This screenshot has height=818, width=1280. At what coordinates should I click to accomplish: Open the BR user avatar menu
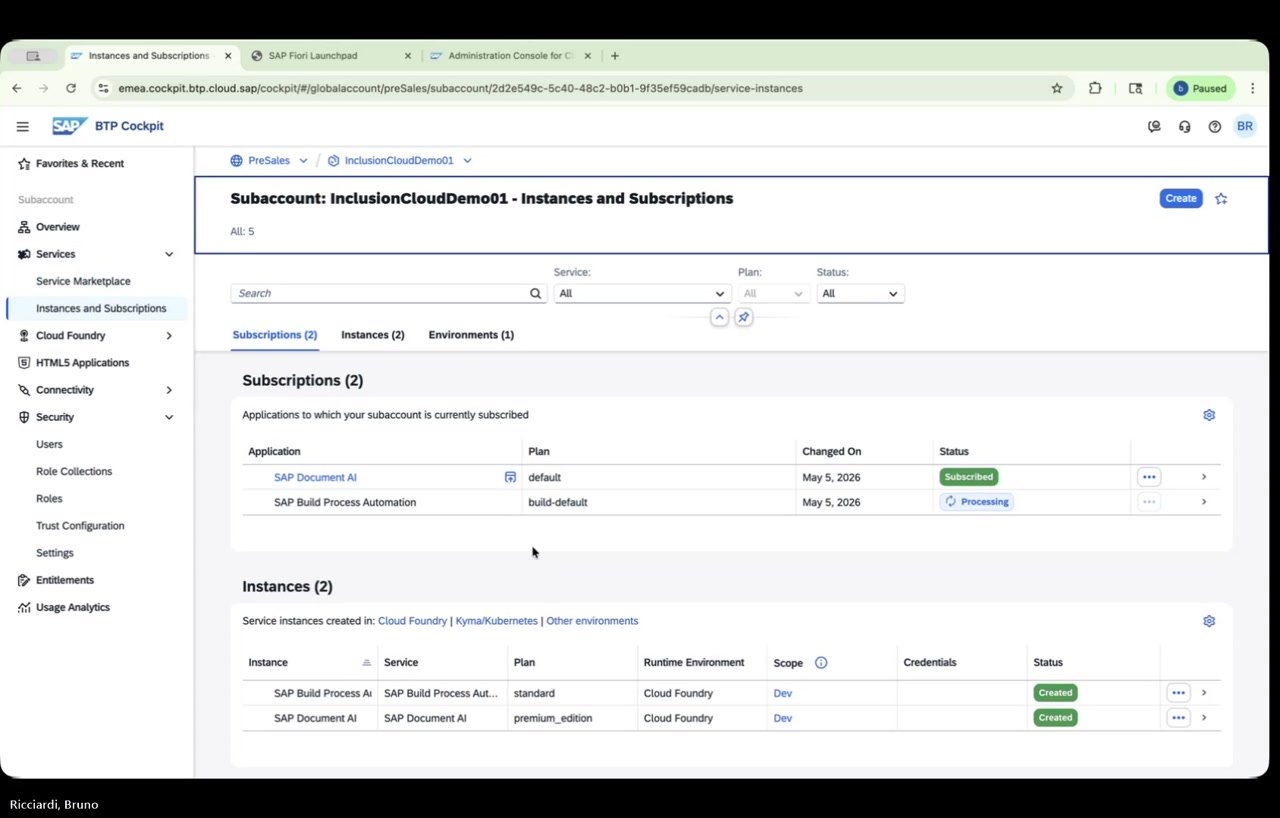click(x=1245, y=126)
